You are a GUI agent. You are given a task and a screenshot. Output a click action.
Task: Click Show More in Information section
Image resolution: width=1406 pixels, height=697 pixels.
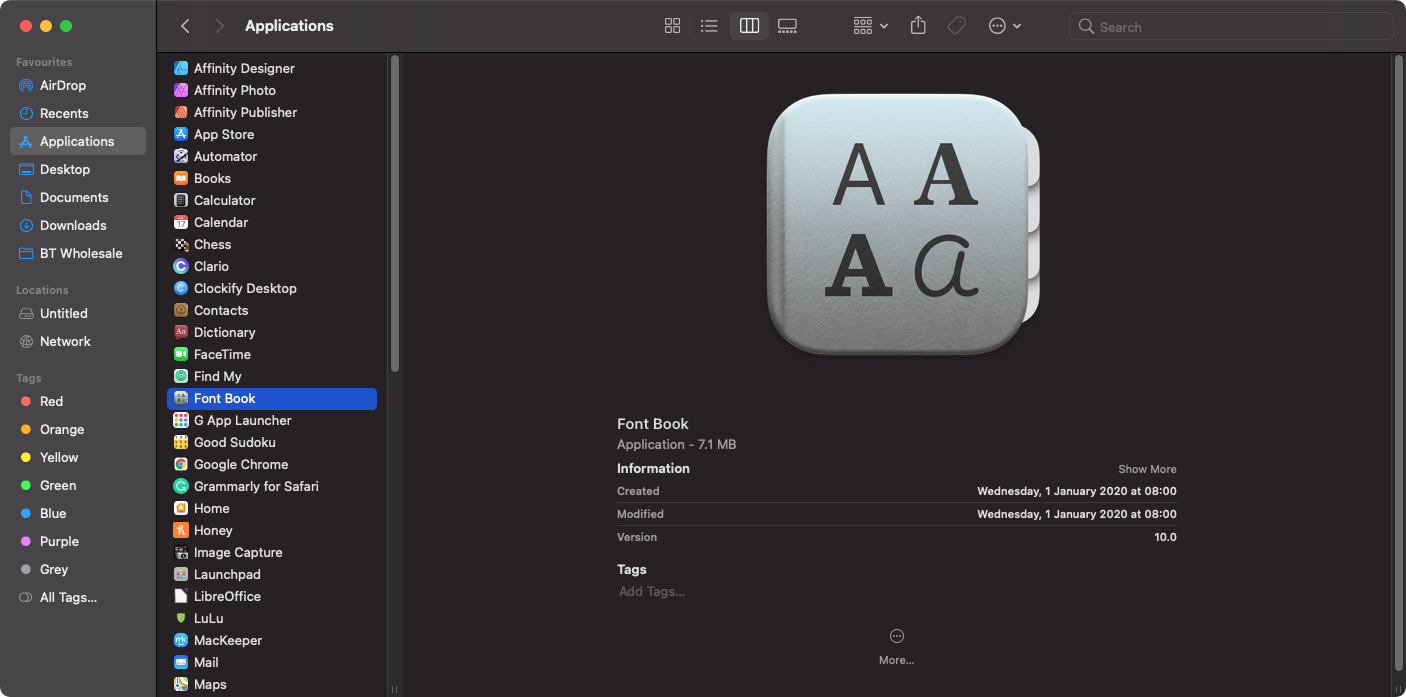coord(1147,469)
